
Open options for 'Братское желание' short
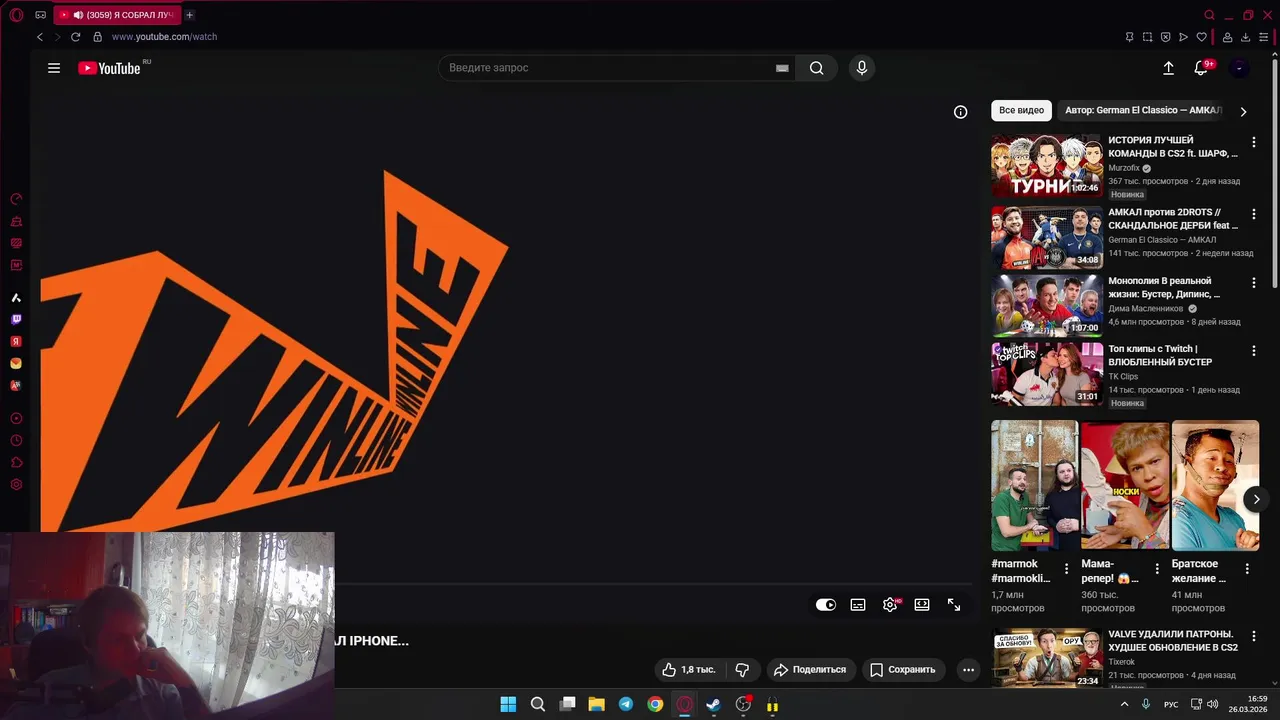pos(1247,568)
